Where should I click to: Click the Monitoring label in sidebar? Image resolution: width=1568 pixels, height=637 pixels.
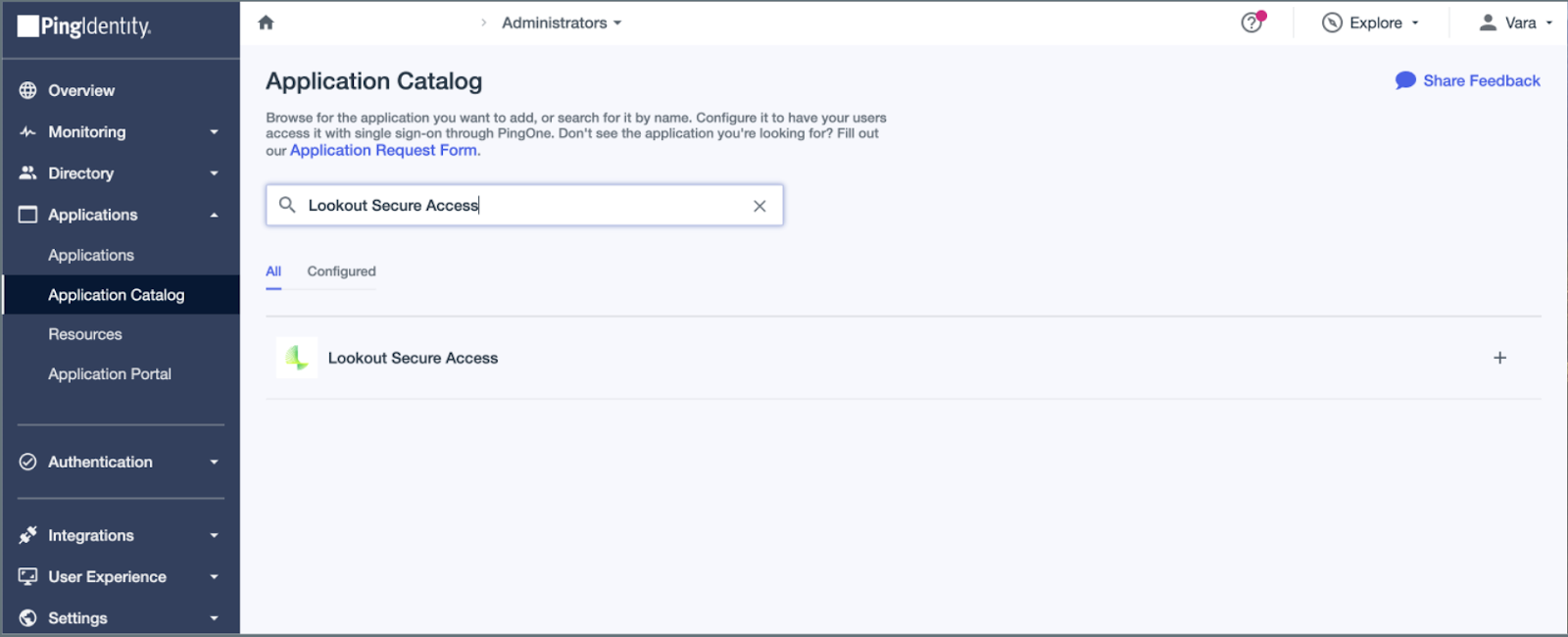(87, 131)
